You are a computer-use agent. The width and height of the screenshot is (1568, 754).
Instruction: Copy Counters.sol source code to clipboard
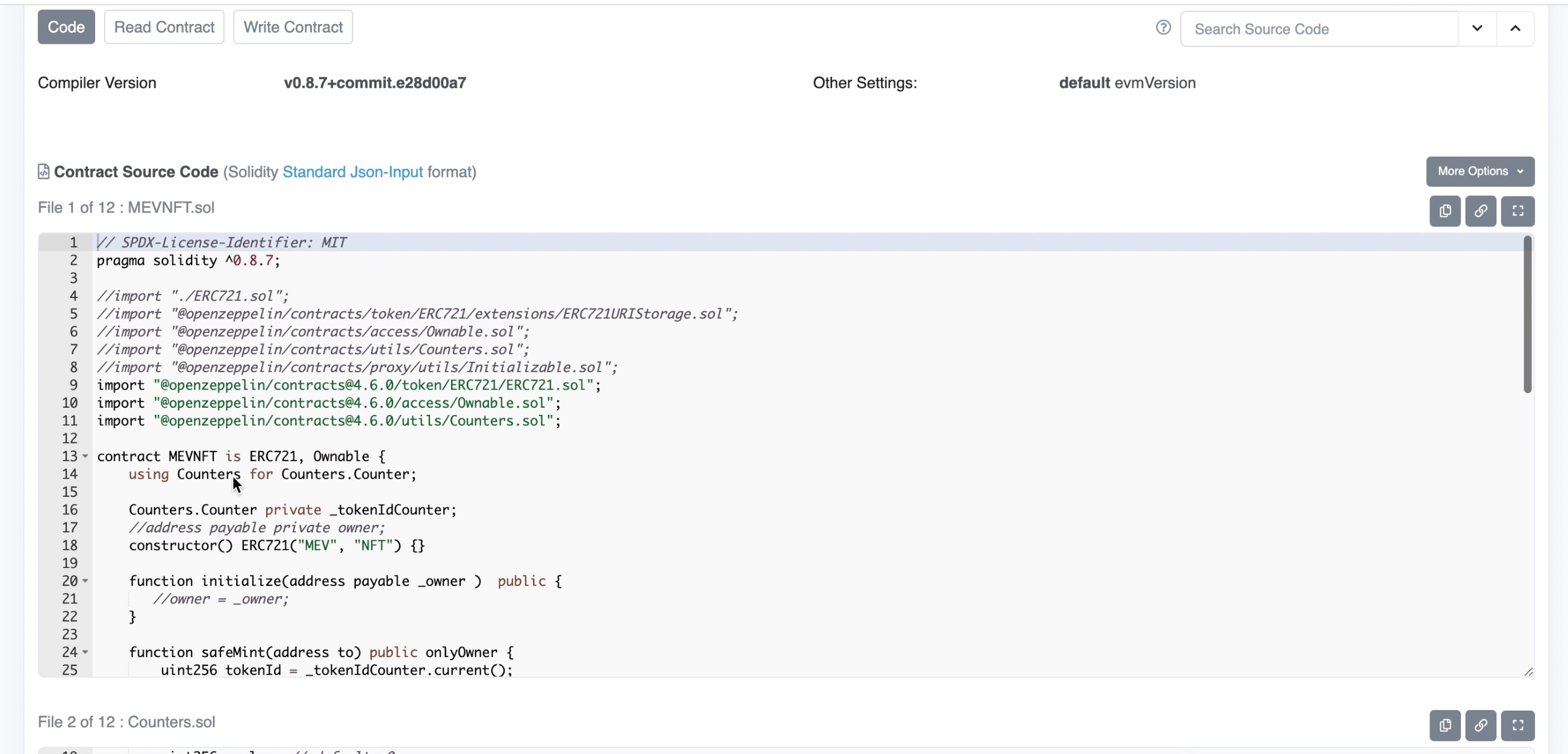tap(1445, 726)
